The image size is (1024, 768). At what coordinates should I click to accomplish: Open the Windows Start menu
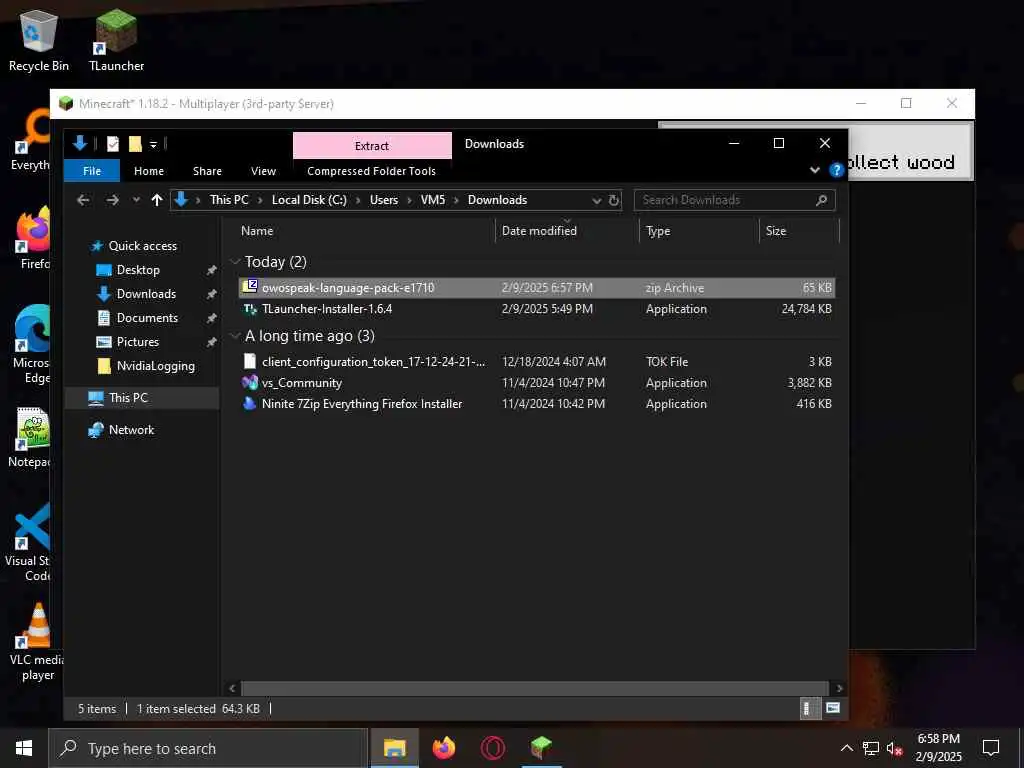[24, 748]
